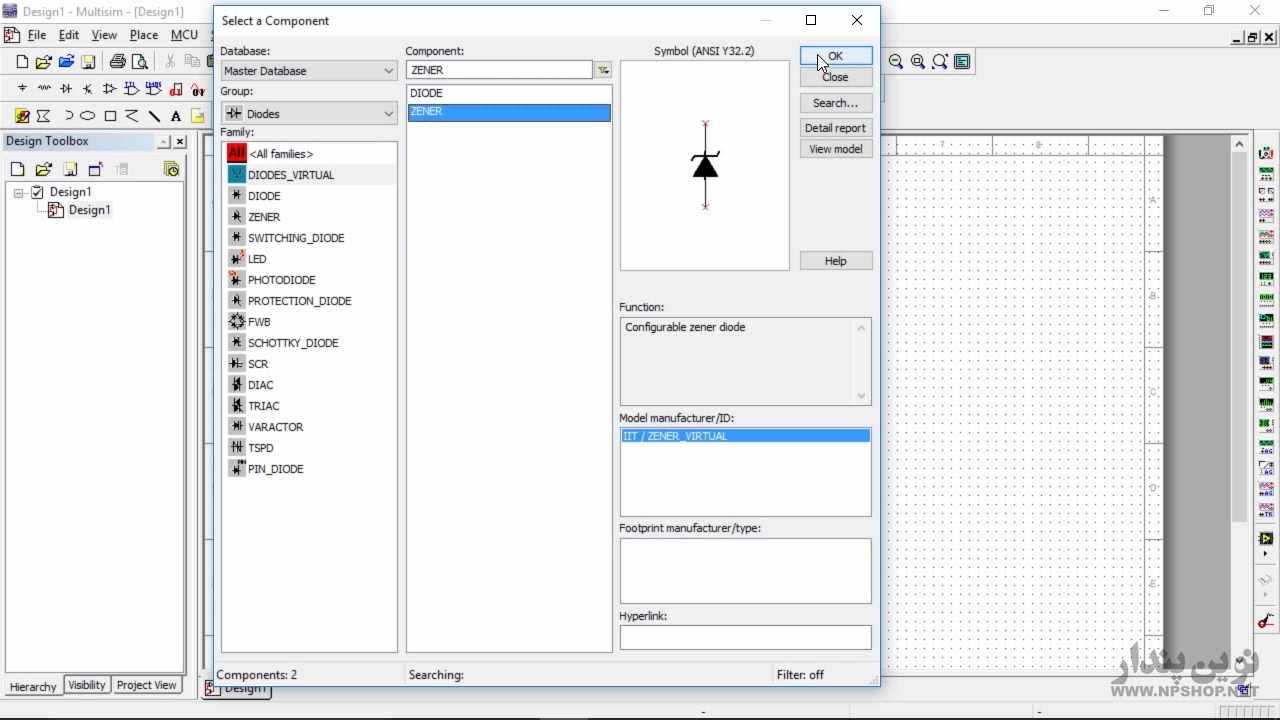Open the Database dropdown

[388, 71]
